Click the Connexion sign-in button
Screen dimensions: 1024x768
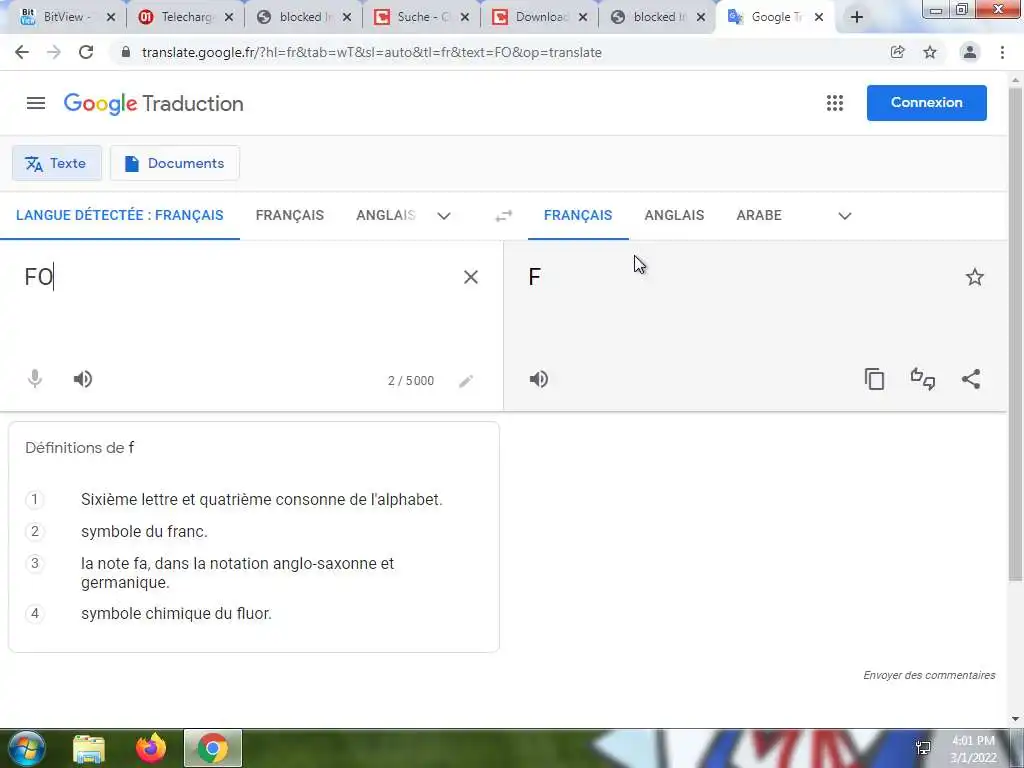tap(927, 103)
